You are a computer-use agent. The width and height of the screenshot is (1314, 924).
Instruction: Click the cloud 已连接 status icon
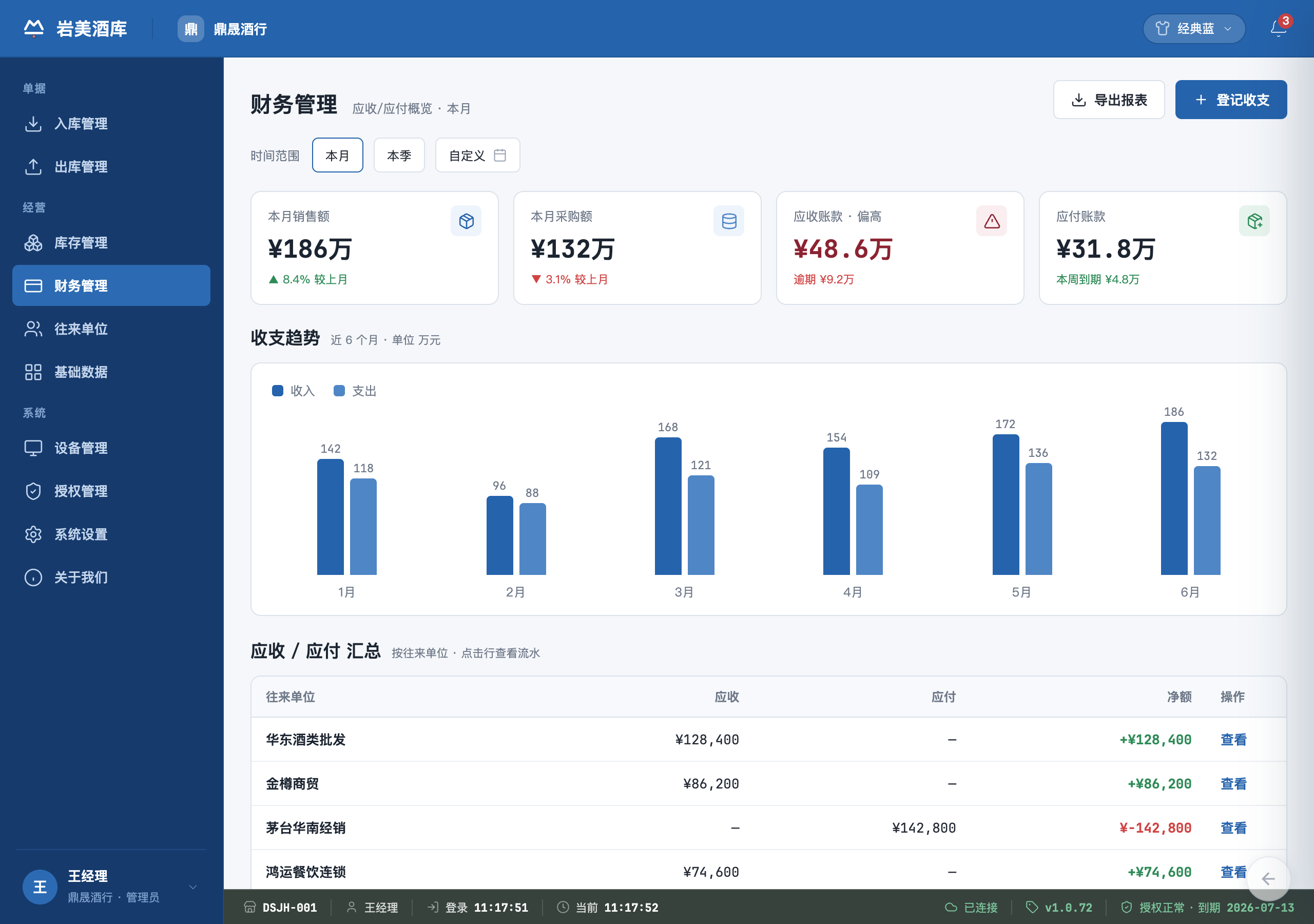tap(951, 907)
